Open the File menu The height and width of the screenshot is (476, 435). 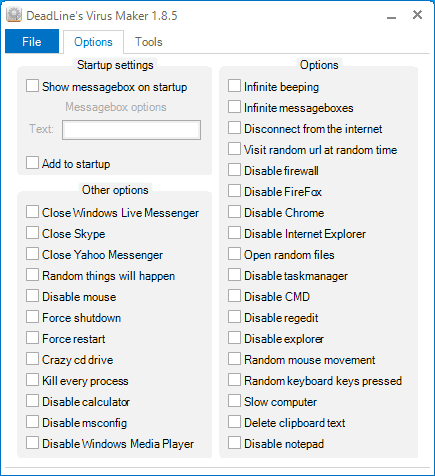[x=32, y=41]
